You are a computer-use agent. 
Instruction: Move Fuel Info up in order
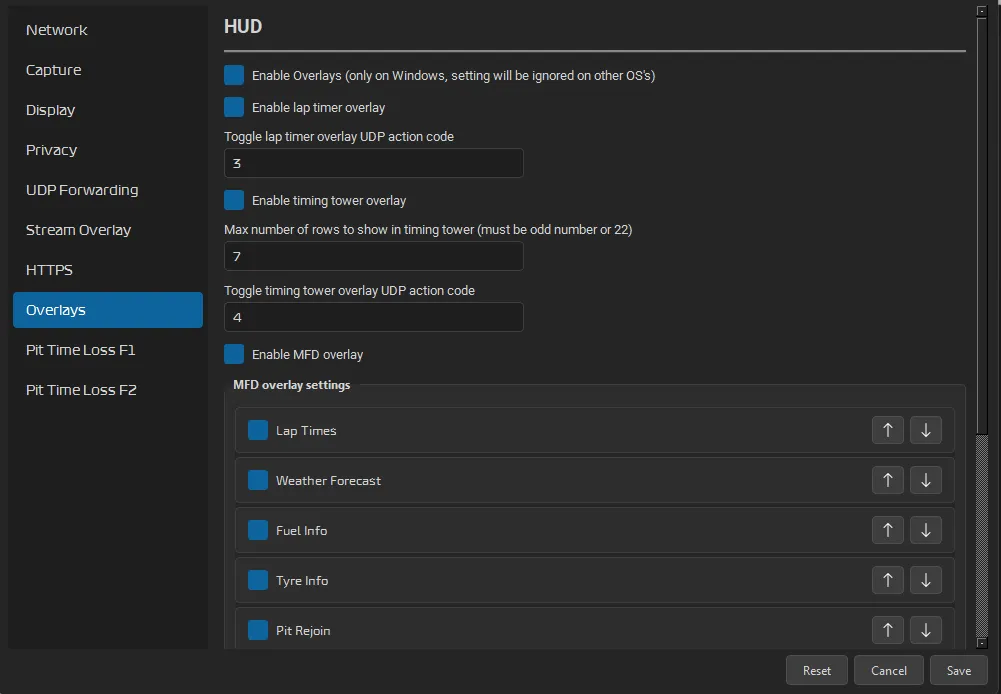pyautogui.click(x=887, y=530)
